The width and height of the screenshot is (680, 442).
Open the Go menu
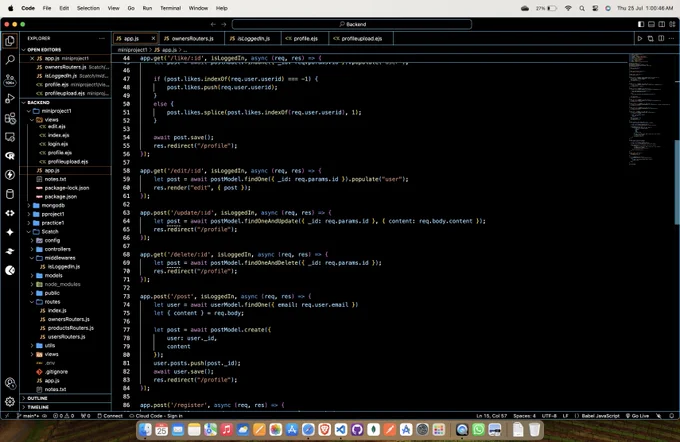click(x=131, y=8)
